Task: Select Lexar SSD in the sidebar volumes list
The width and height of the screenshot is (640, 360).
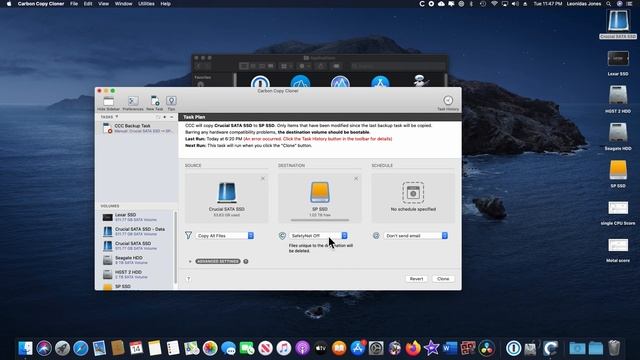Action: [x=136, y=217]
